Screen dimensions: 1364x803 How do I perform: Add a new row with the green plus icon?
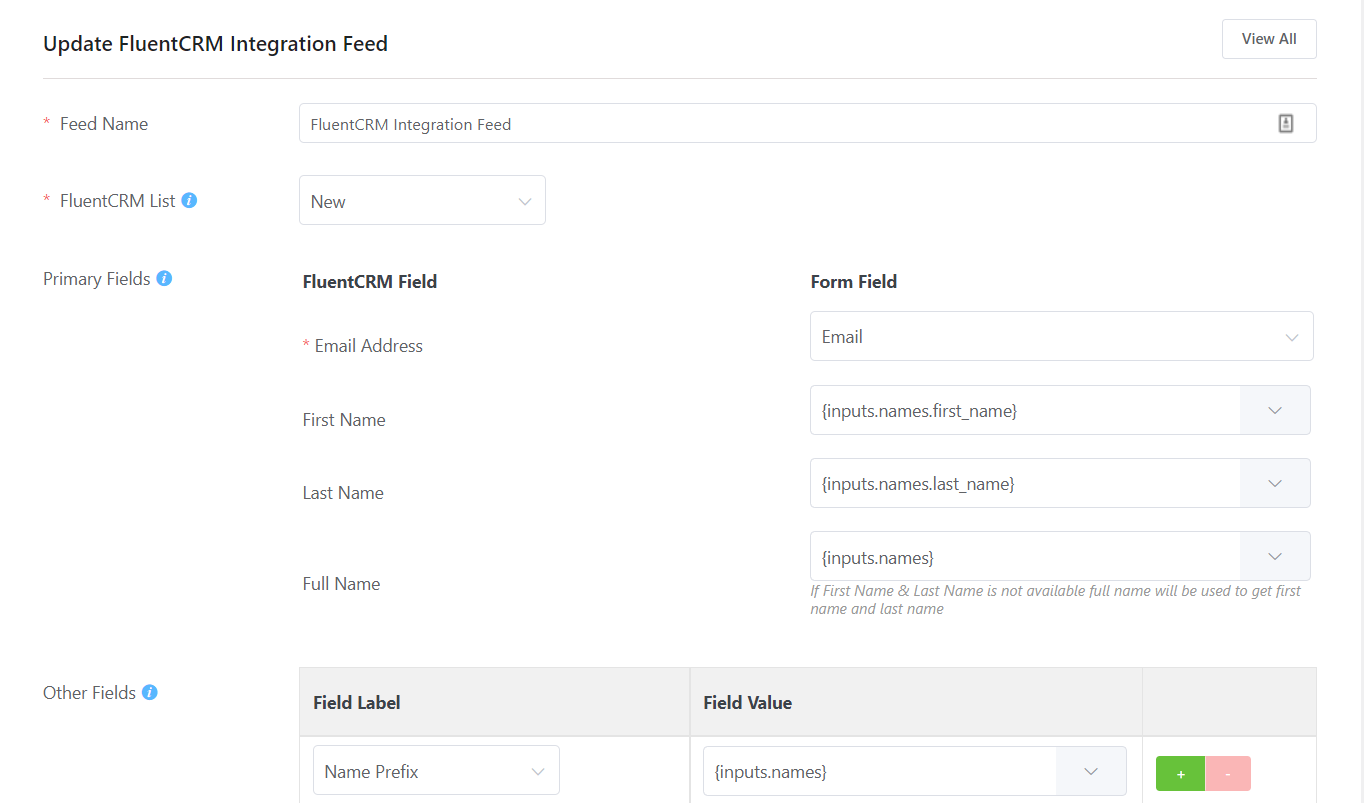pyautogui.click(x=1180, y=773)
